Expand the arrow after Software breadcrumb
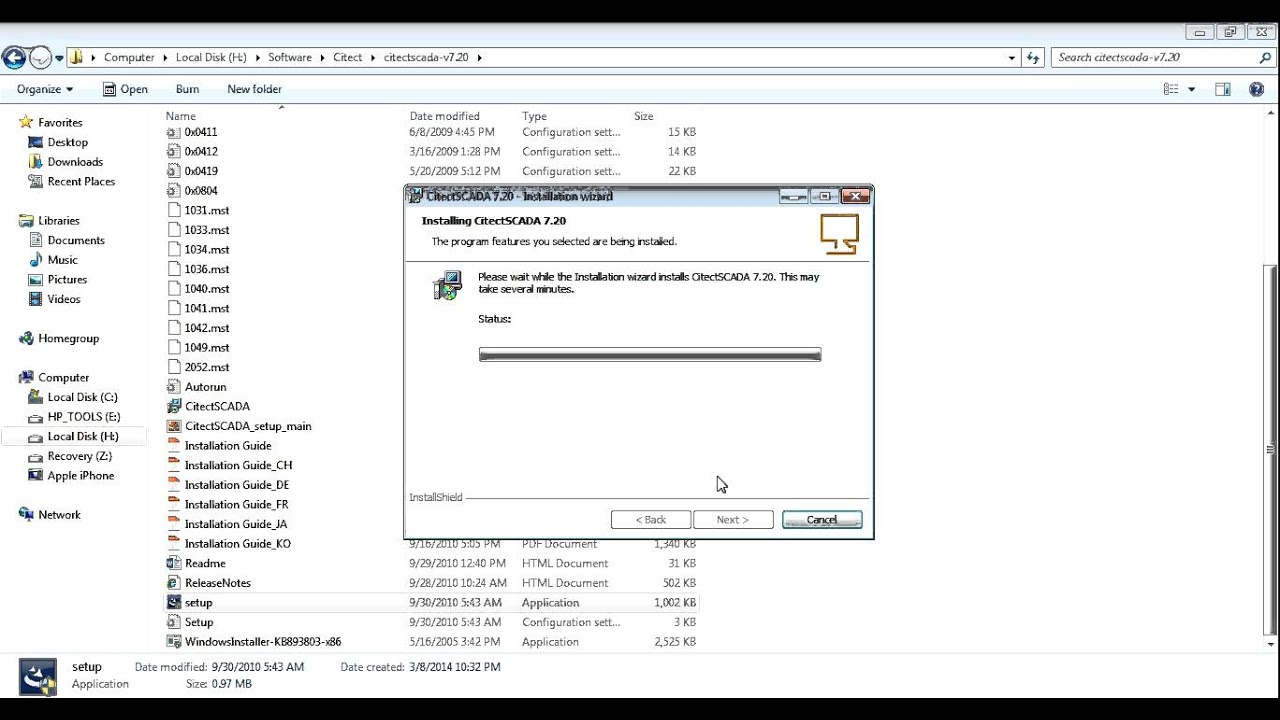The width and height of the screenshot is (1280, 720). pyautogui.click(x=322, y=58)
